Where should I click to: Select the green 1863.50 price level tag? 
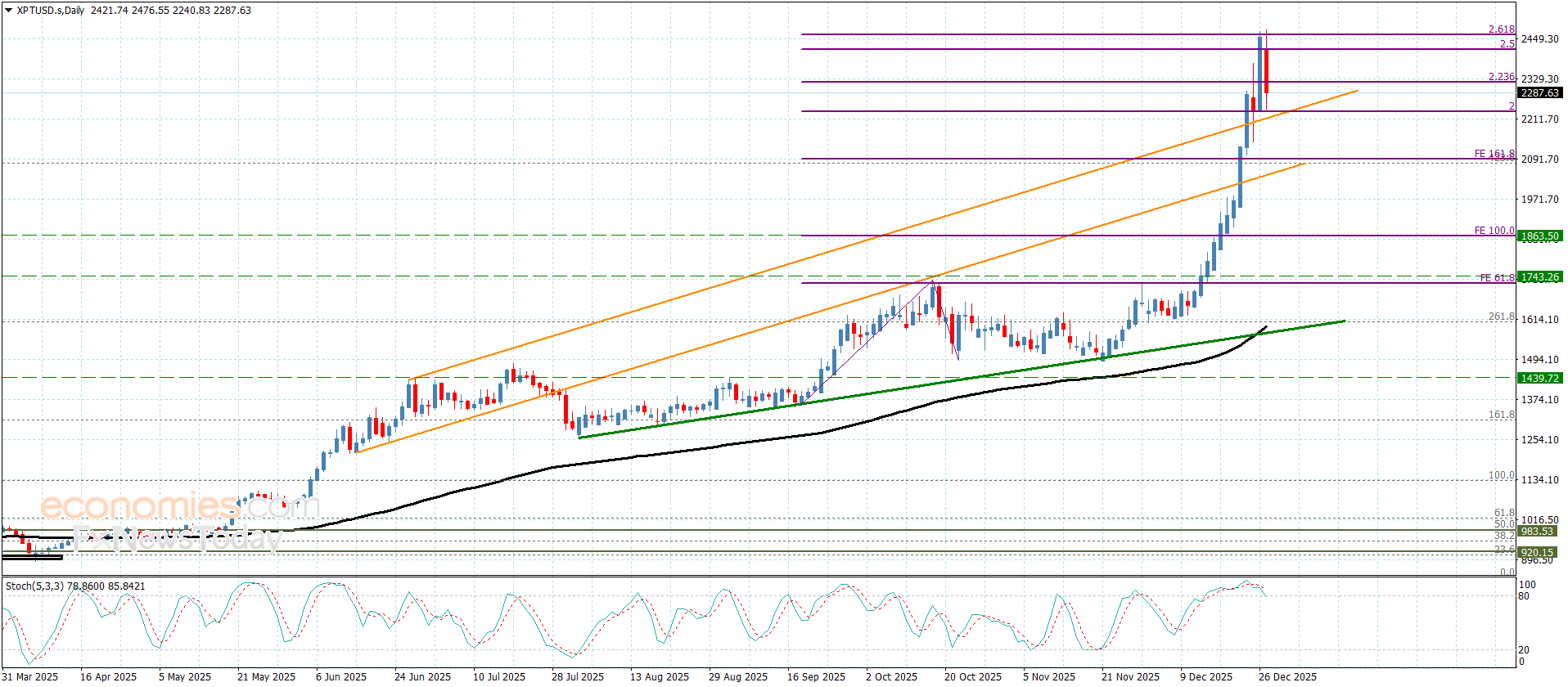[x=1539, y=236]
